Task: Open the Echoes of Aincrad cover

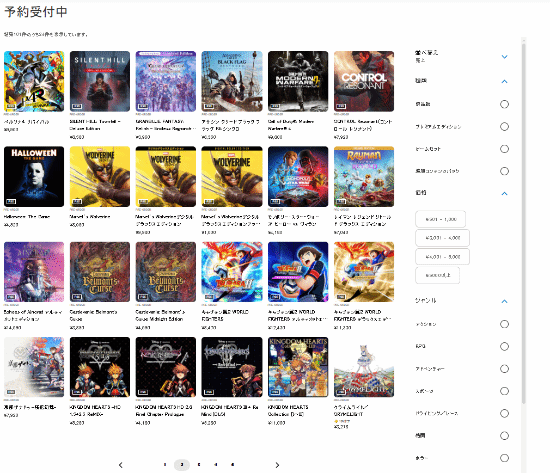Action: click(x=34, y=272)
